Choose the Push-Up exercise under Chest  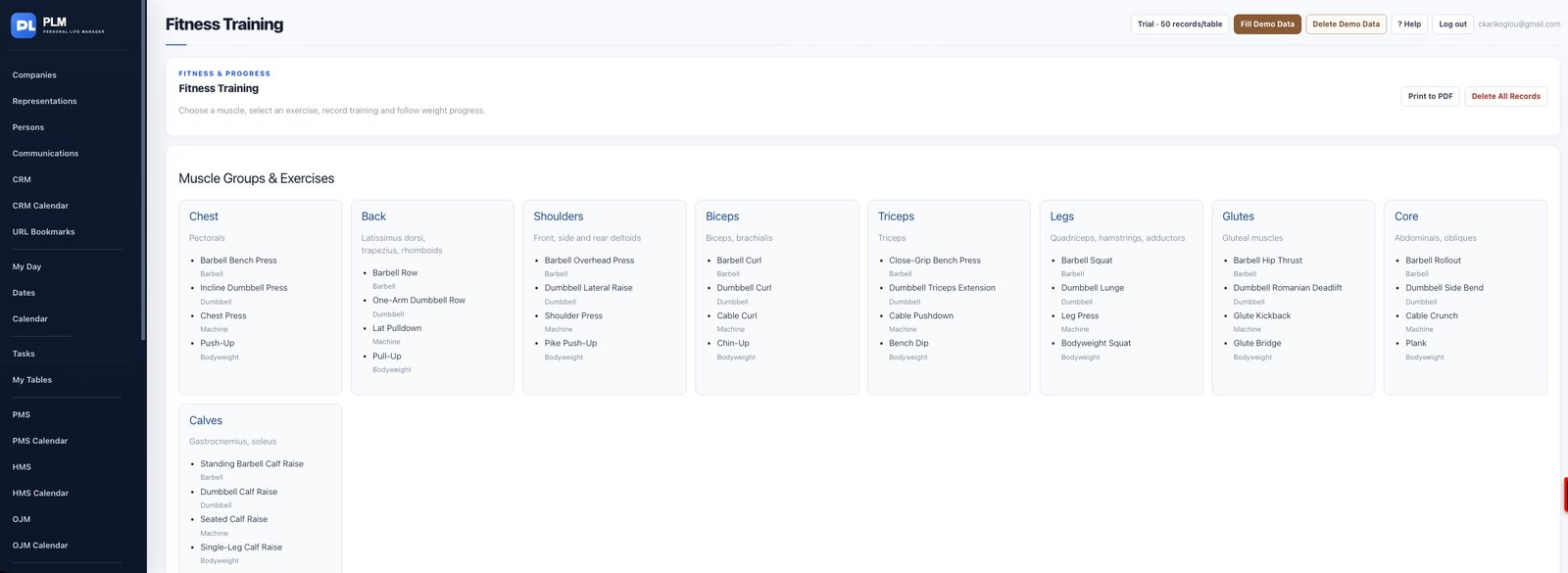click(x=218, y=343)
